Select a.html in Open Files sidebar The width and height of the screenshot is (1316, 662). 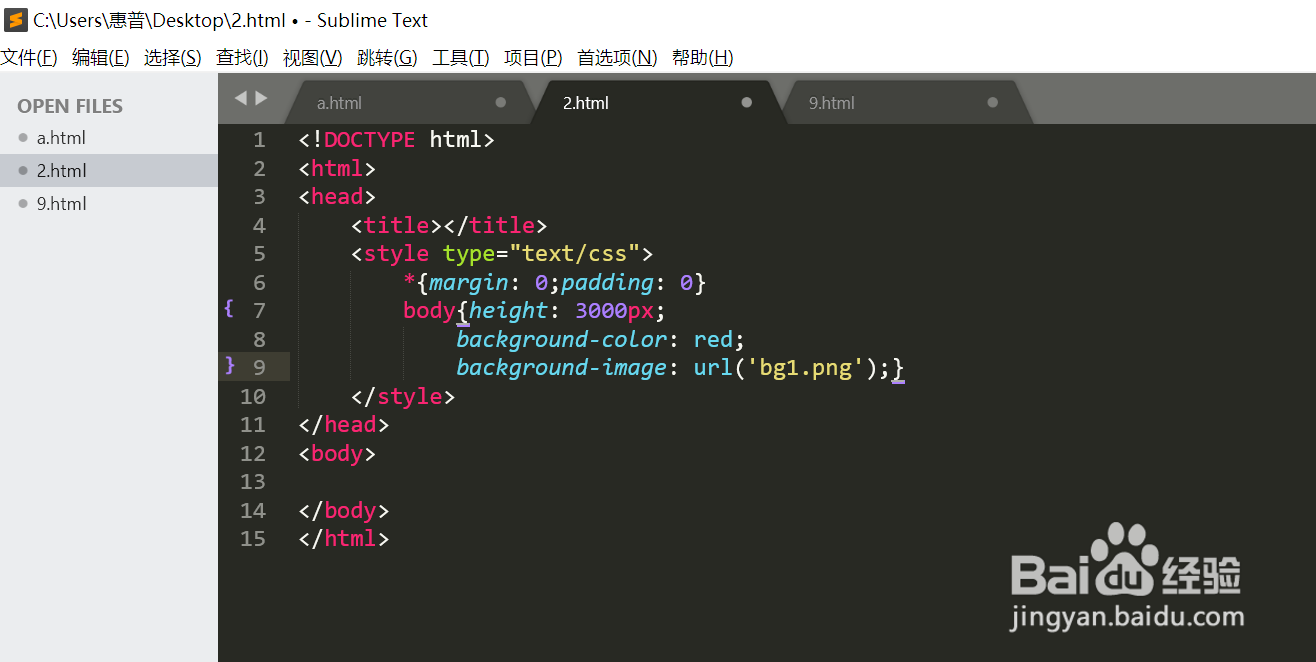pyautogui.click(x=109, y=138)
